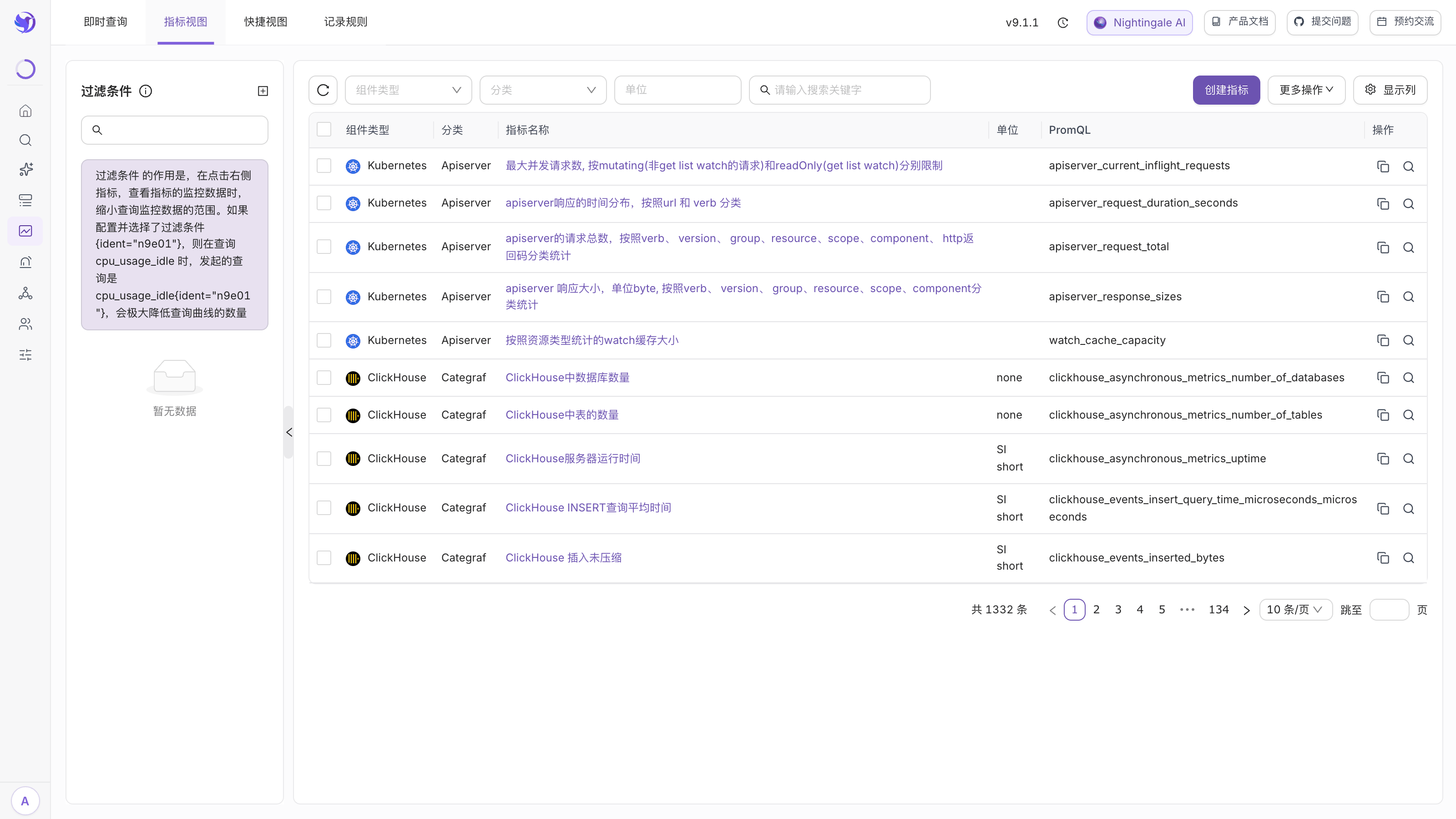The height and width of the screenshot is (819, 1456).
Task: Check the apiserver_request_duration_seconds row
Action: [324, 203]
